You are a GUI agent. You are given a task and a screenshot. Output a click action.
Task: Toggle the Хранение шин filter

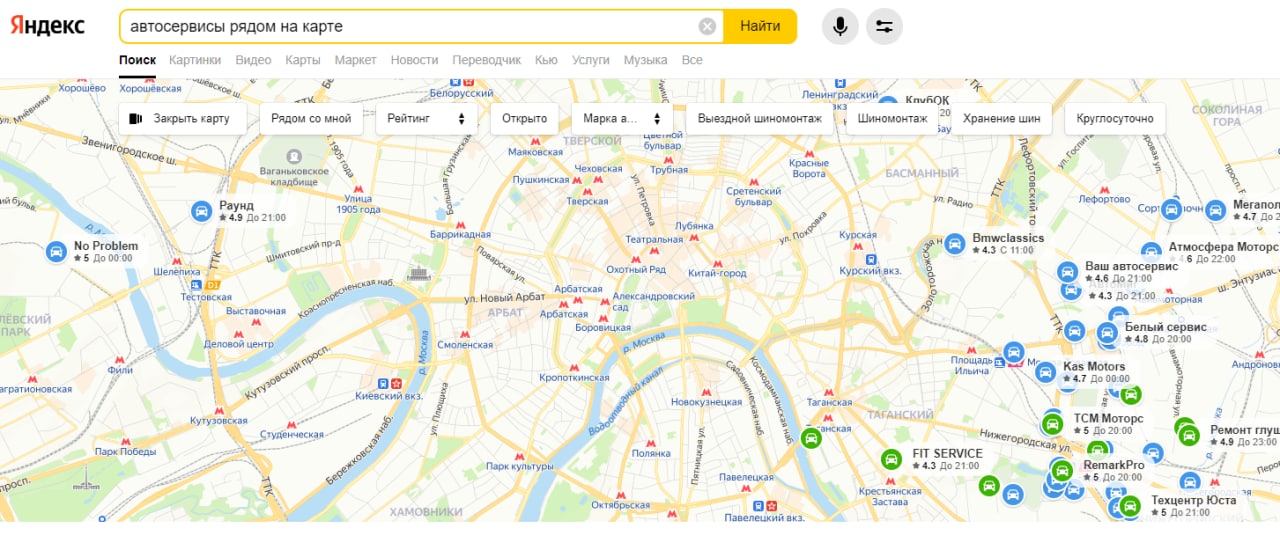[1001, 118]
